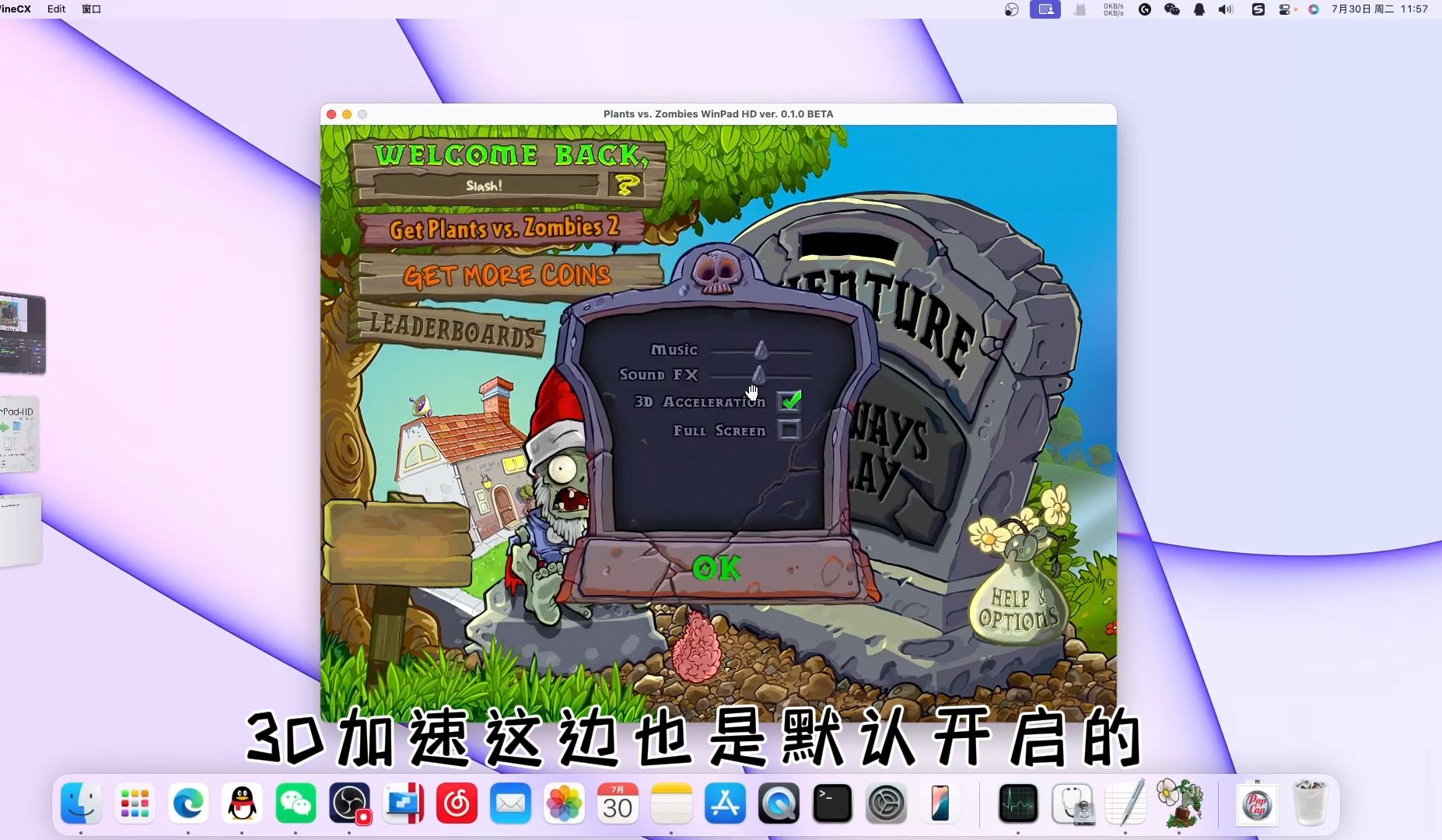Switch to OBS Studio in the dock
Image resolution: width=1442 pixels, height=840 pixels.
coord(349,803)
